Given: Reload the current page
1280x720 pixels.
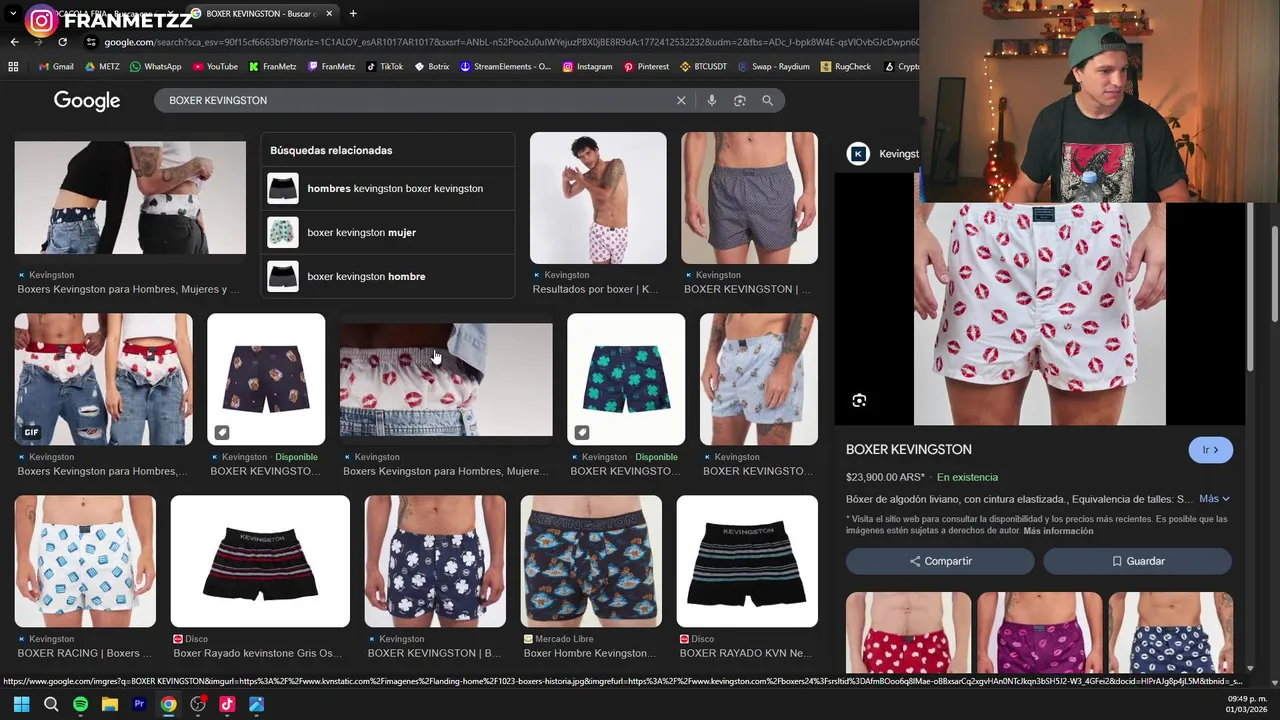Looking at the screenshot, I should [x=62, y=42].
